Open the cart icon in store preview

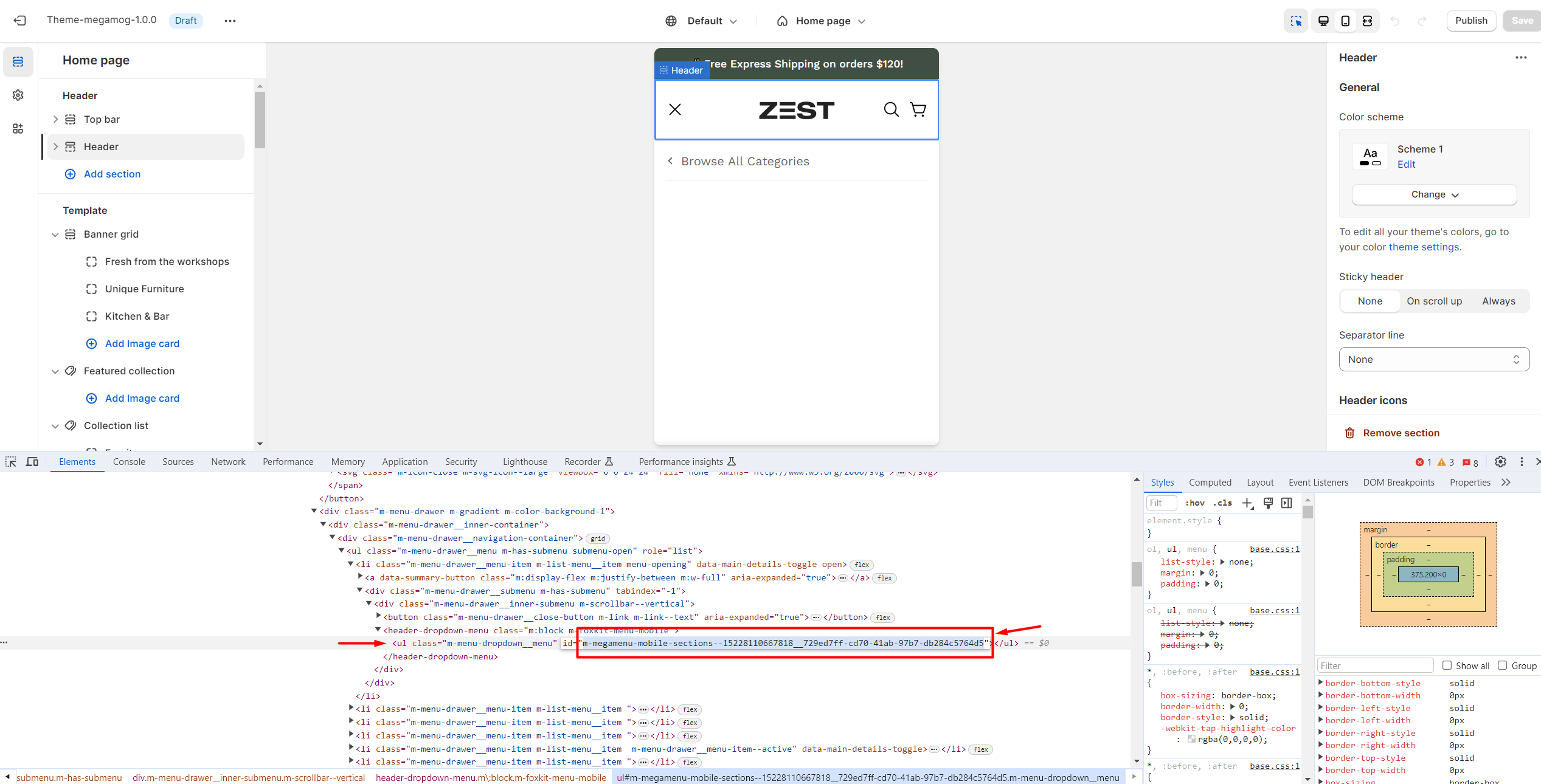point(918,109)
